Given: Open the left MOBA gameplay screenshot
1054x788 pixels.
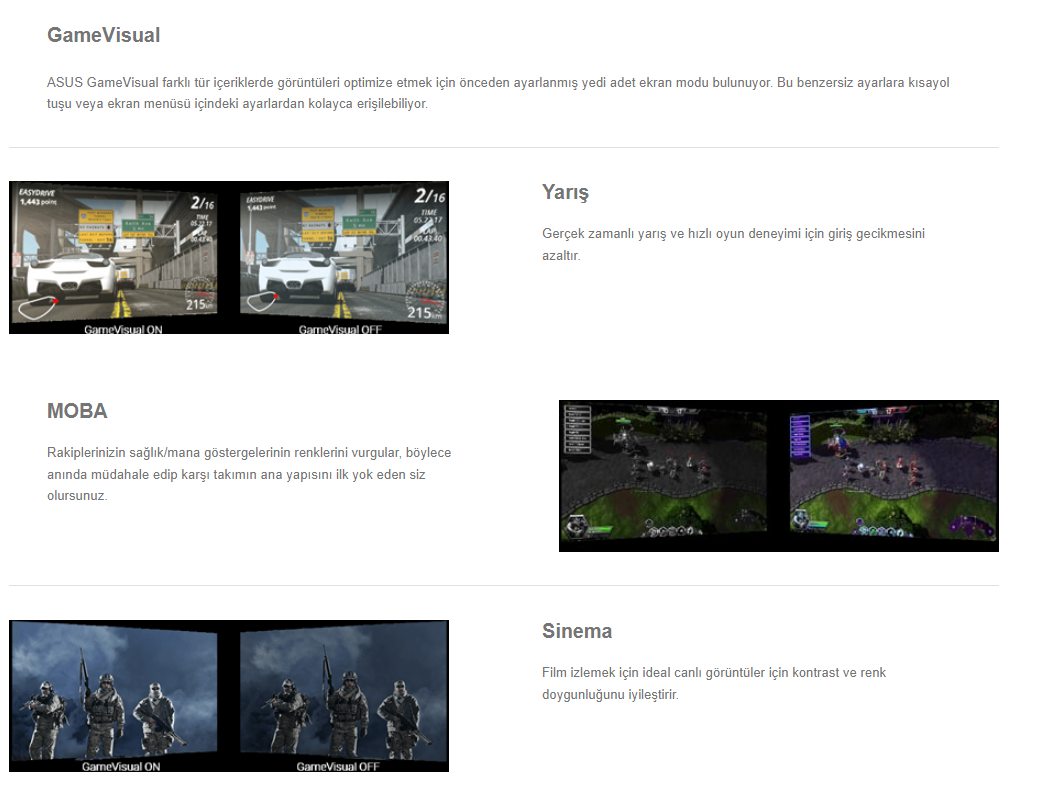Looking at the screenshot, I should click(x=664, y=473).
